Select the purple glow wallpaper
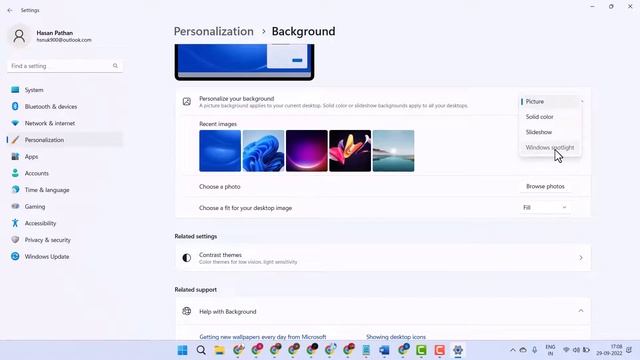The height and width of the screenshot is (360, 640). coord(307,151)
